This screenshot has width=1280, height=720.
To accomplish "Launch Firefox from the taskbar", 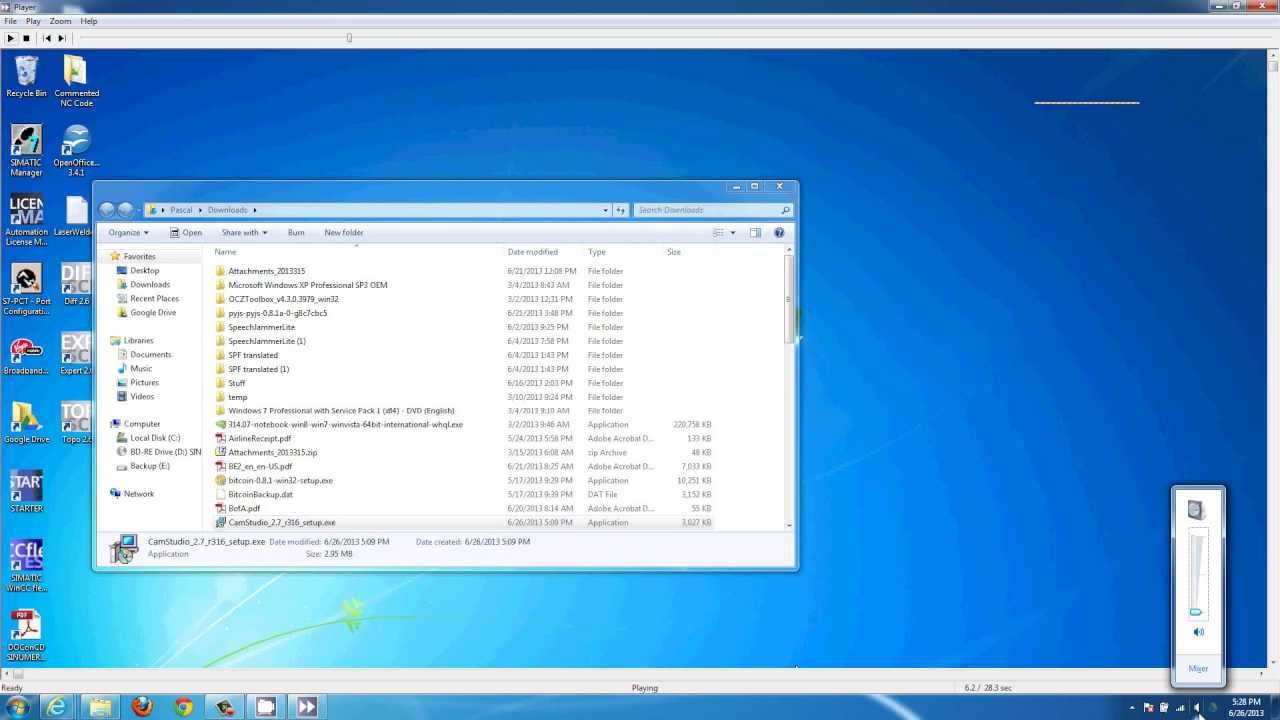I will (143, 706).
